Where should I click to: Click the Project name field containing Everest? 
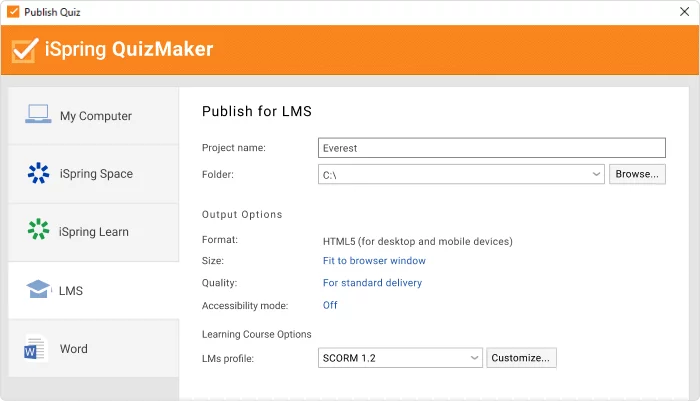[490, 148]
